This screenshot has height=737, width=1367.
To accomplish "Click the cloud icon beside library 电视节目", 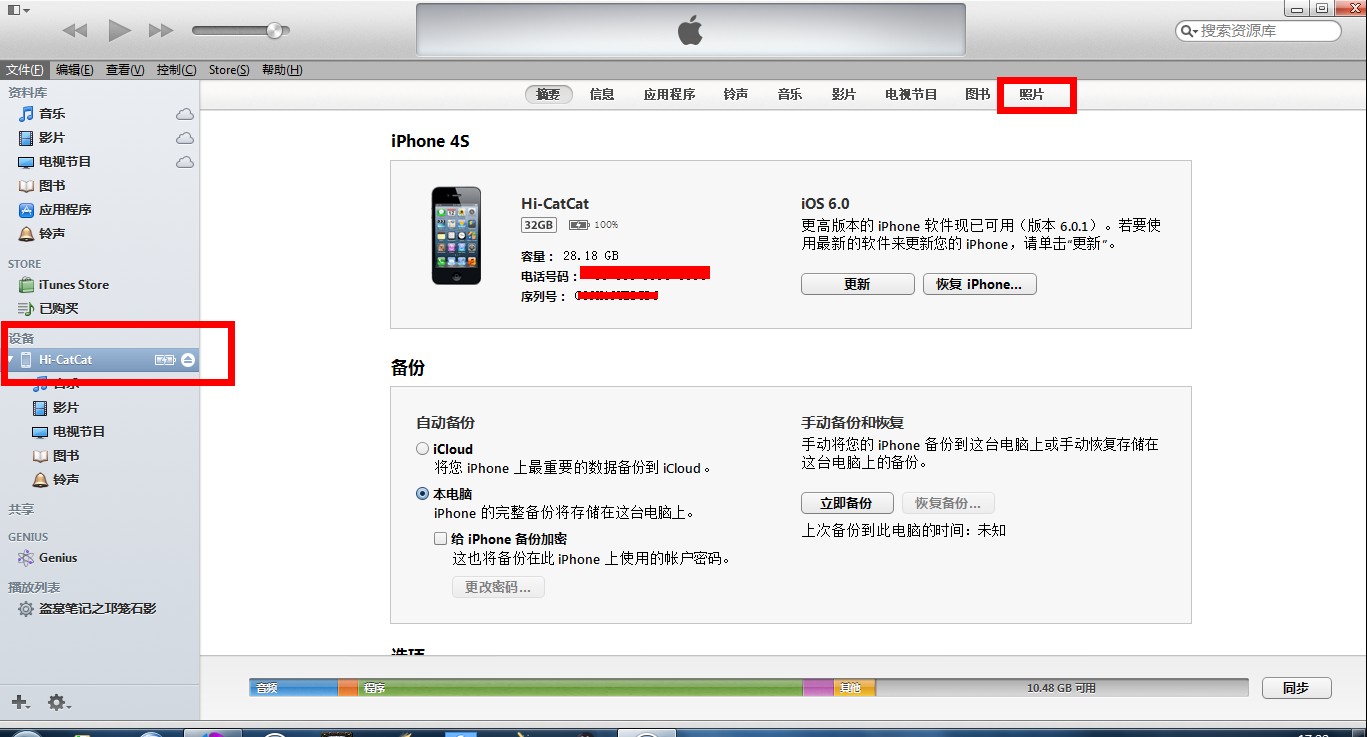I will [185, 162].
